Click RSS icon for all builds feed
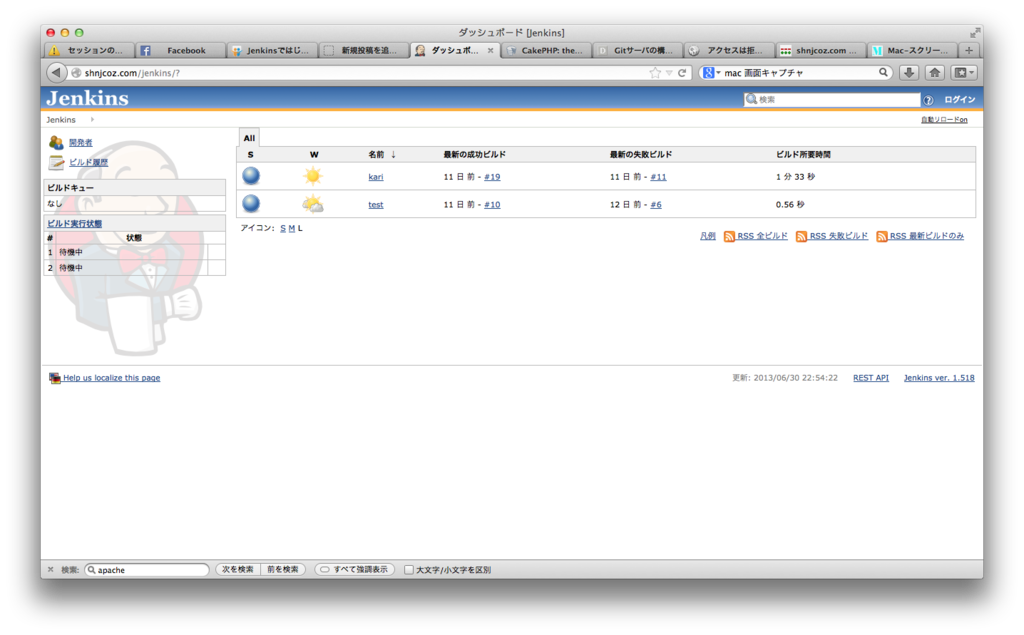Image resolution: width=1024 pixels, height=635 pixels. [x=729, y=236]
